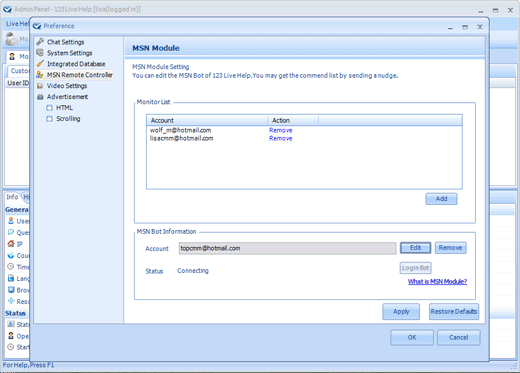Open the HTML advertisement option

coord(64,108)
